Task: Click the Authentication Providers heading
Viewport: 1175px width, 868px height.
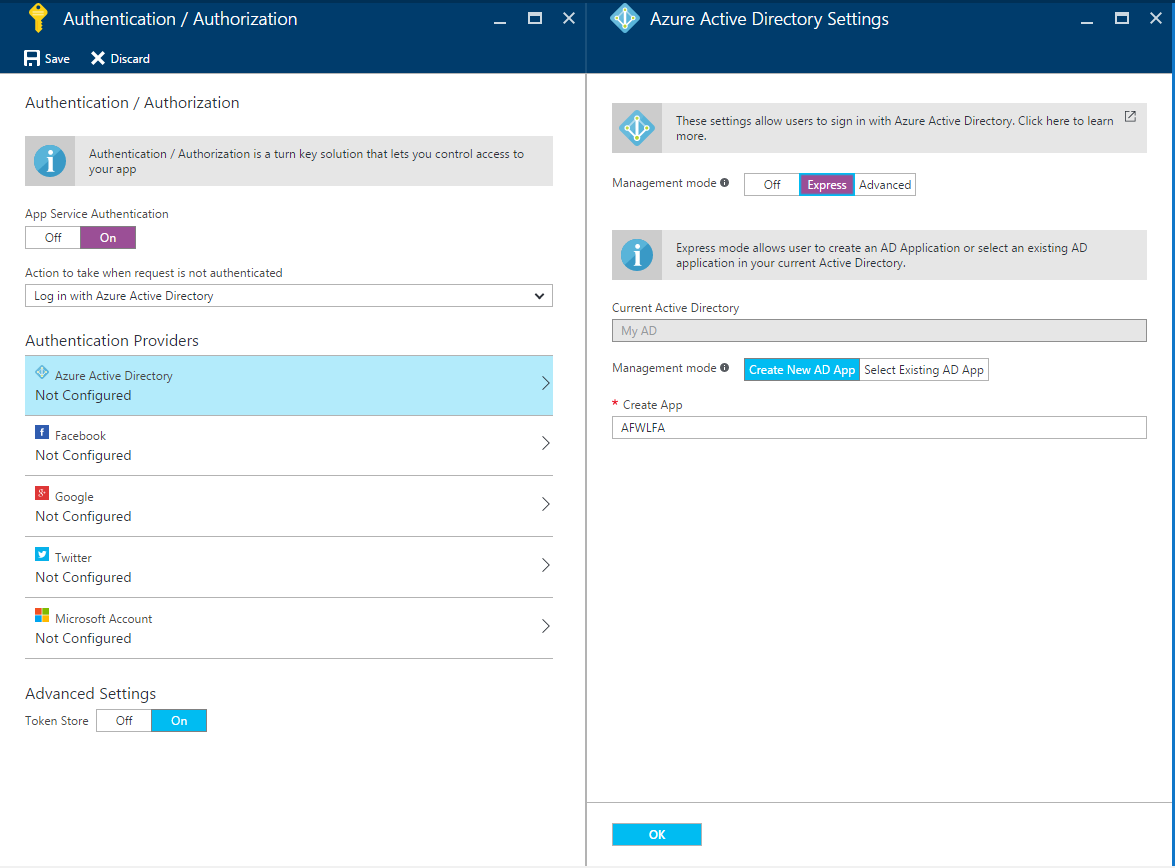Action: tap(112, 340)
